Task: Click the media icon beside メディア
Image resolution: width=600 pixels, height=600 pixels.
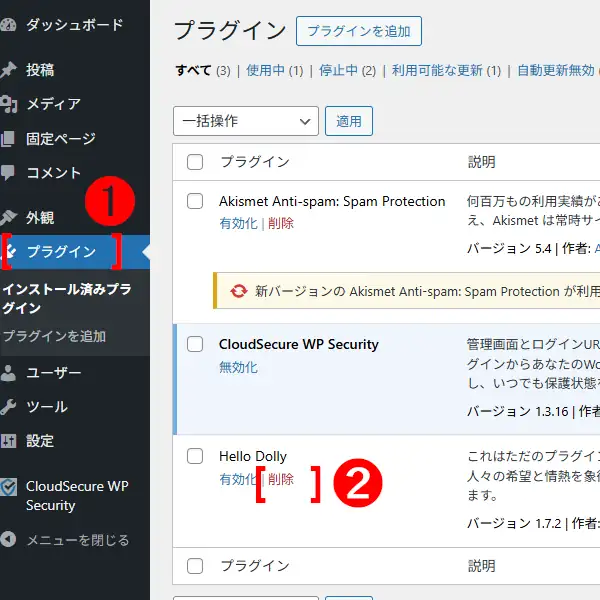Action: point(8,104)
